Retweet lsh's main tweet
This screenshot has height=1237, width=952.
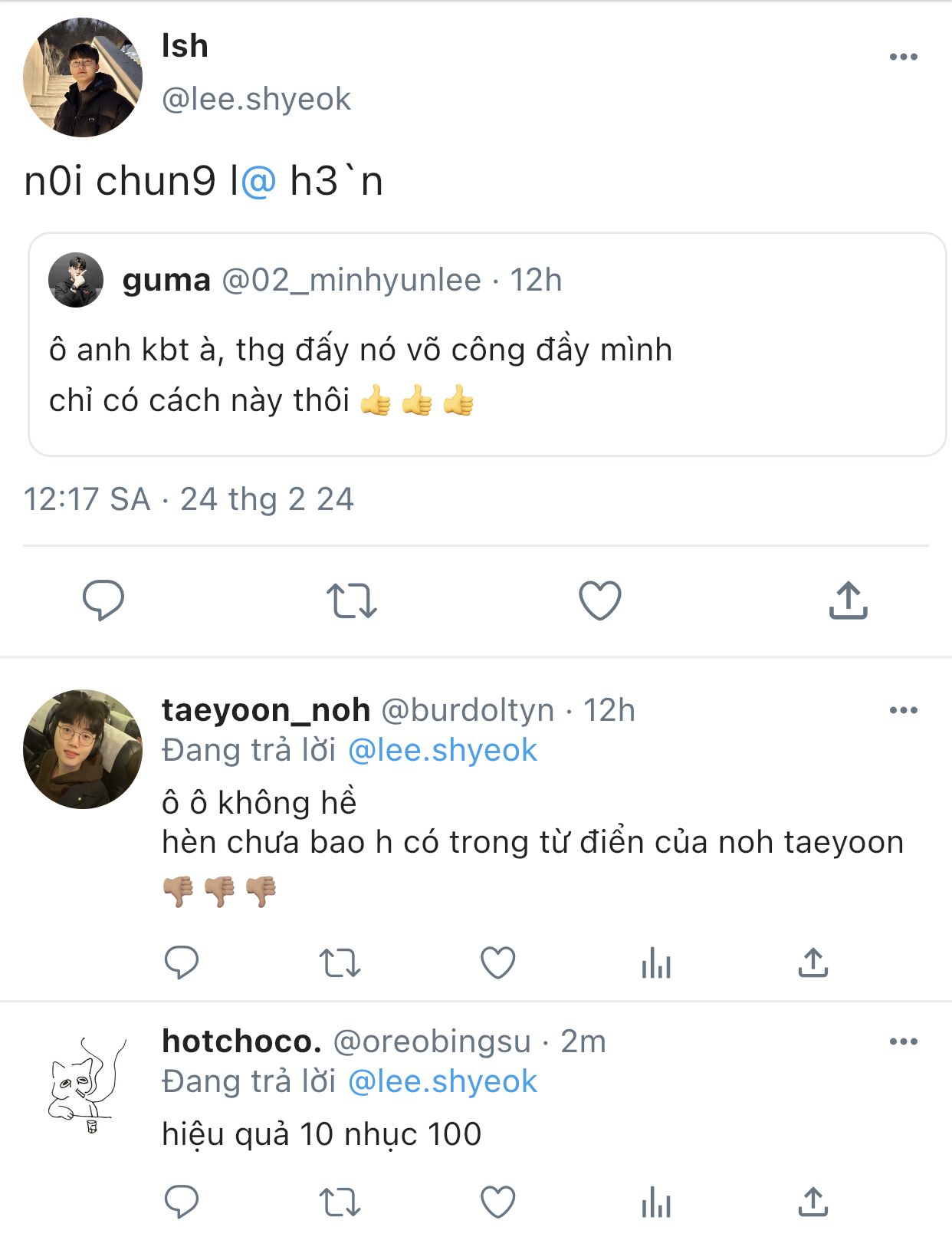click(352, 600)
